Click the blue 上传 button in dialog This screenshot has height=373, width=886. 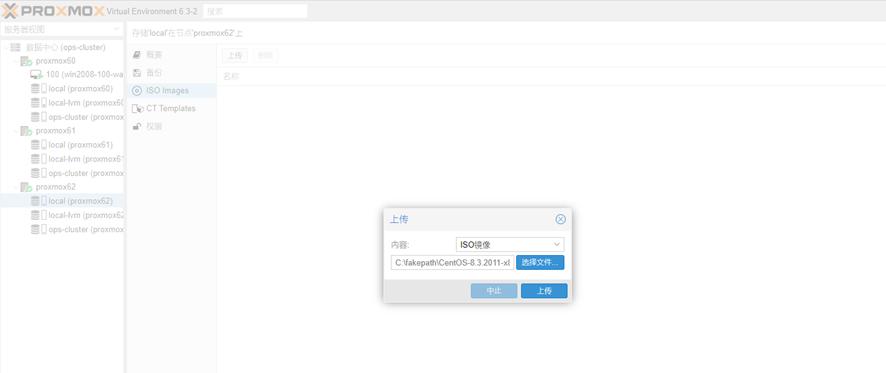click(544, 291)
